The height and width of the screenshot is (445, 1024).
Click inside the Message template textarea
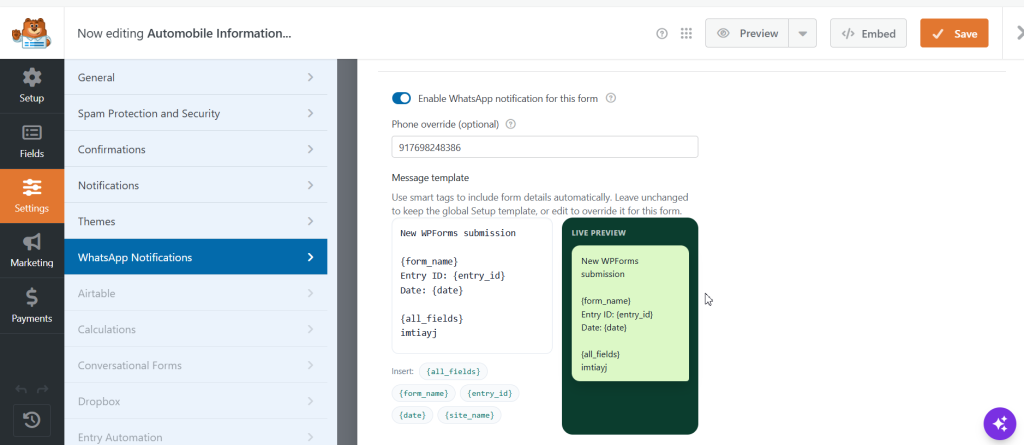[x=472, y=286]
